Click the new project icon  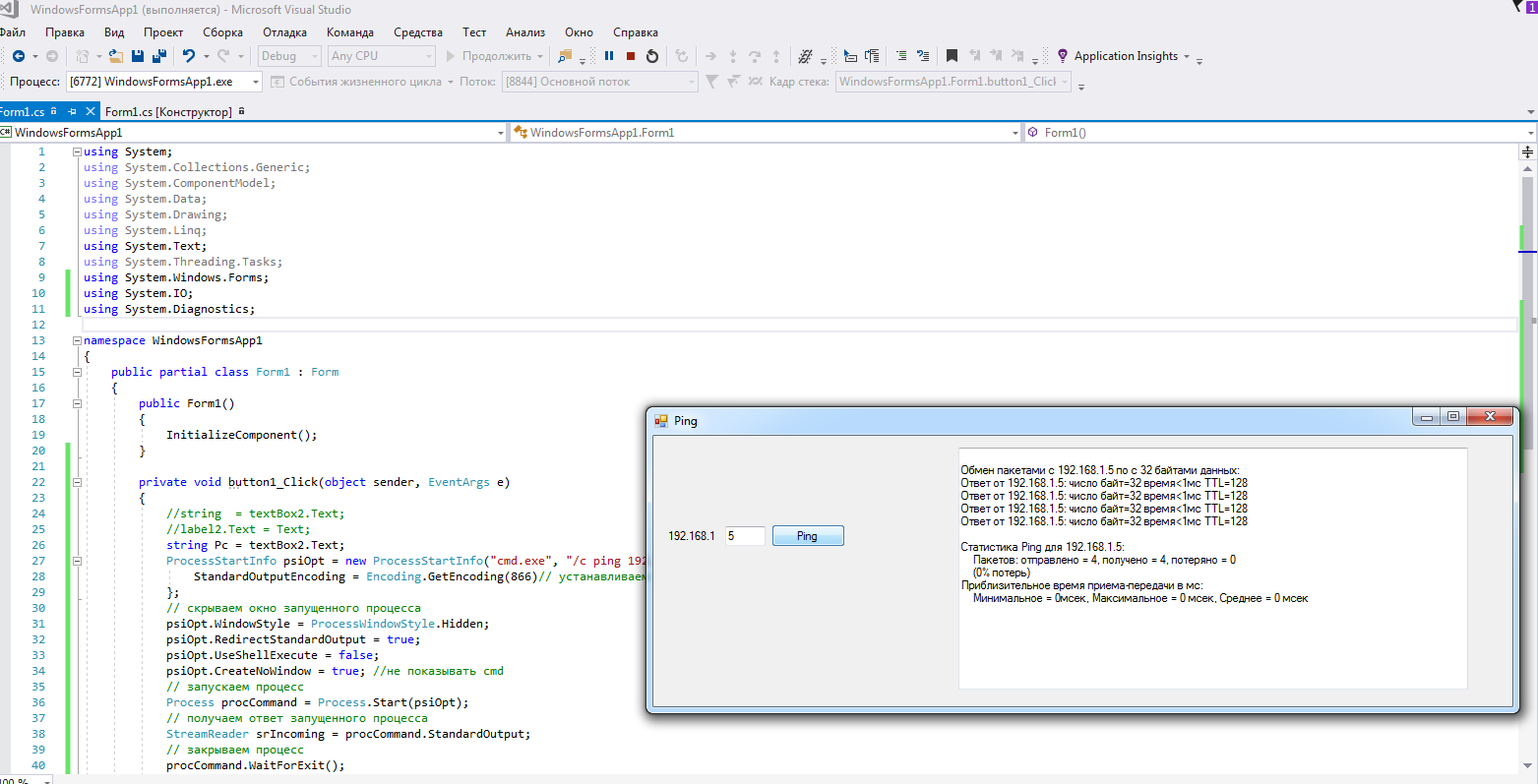tap(83, 56)
